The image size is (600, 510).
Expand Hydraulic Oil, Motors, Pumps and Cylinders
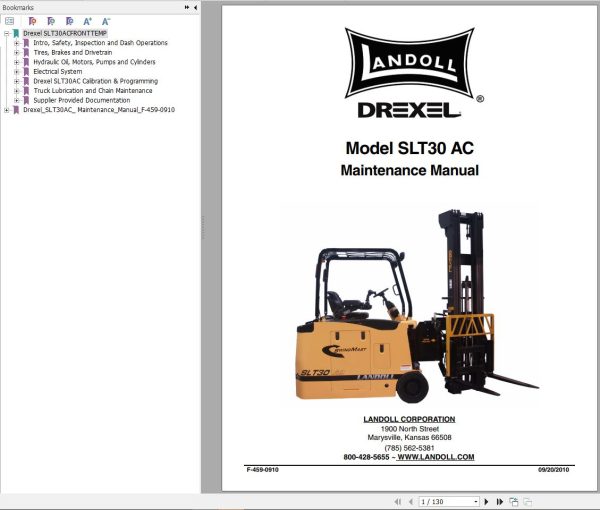(x=16, y=62)
